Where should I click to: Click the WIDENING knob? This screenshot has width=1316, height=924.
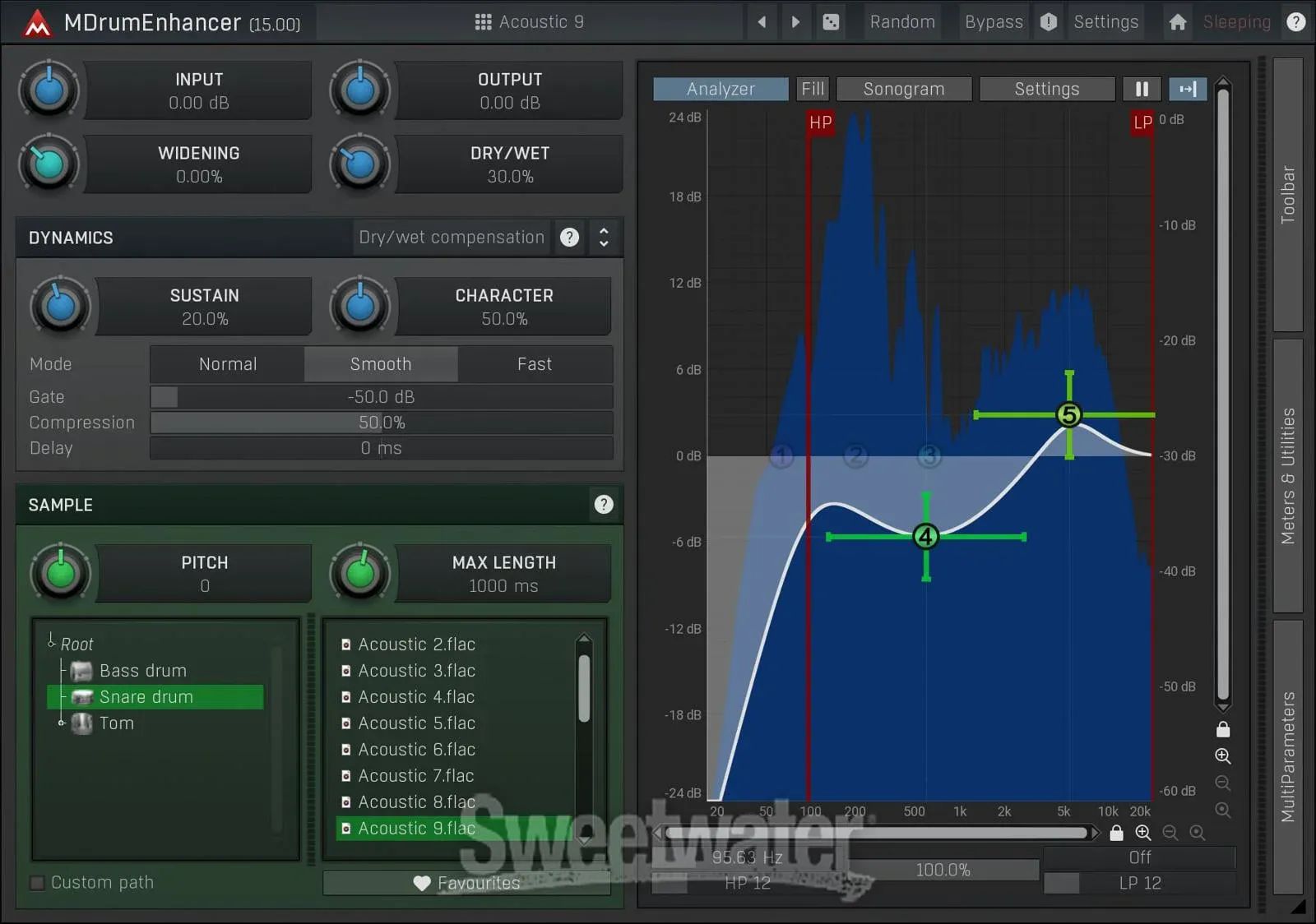pos(49,164)
